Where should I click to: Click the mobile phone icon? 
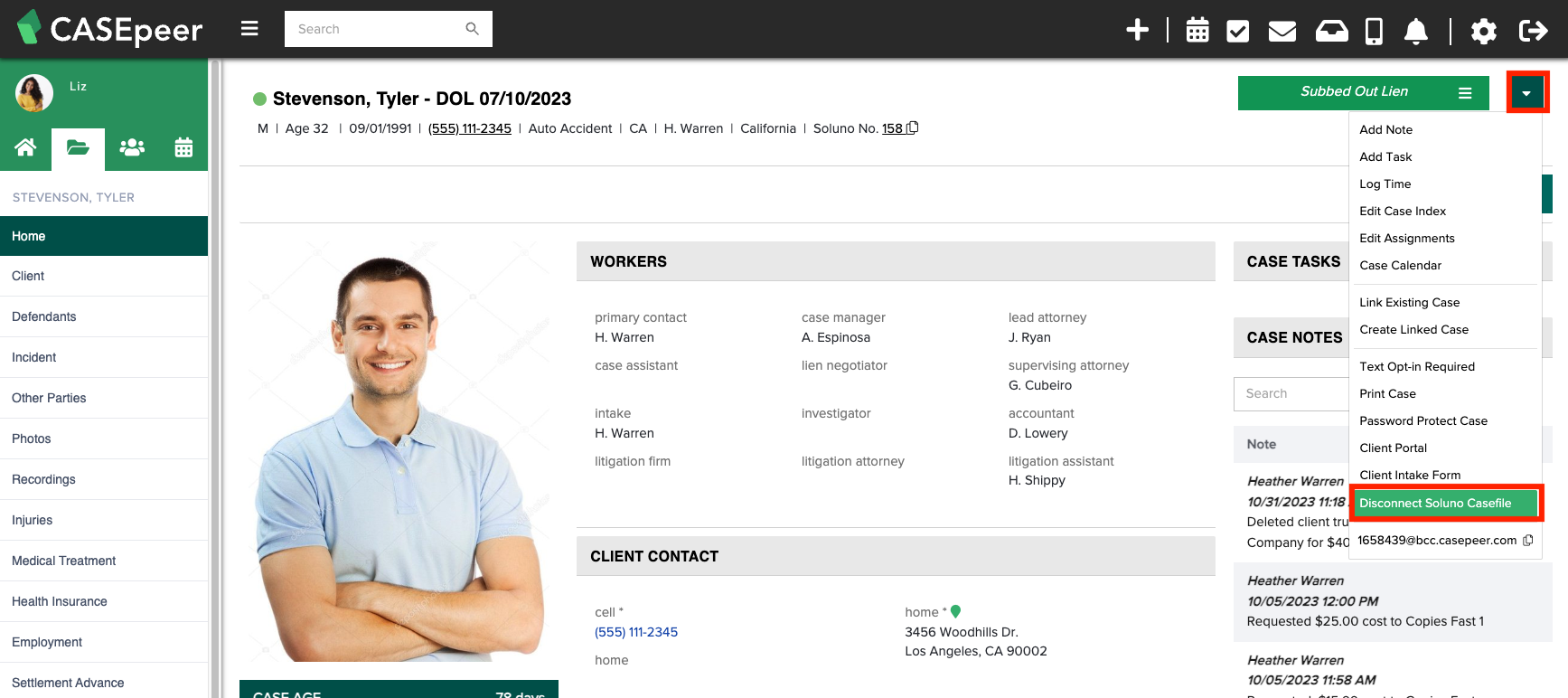point(1374,31)
